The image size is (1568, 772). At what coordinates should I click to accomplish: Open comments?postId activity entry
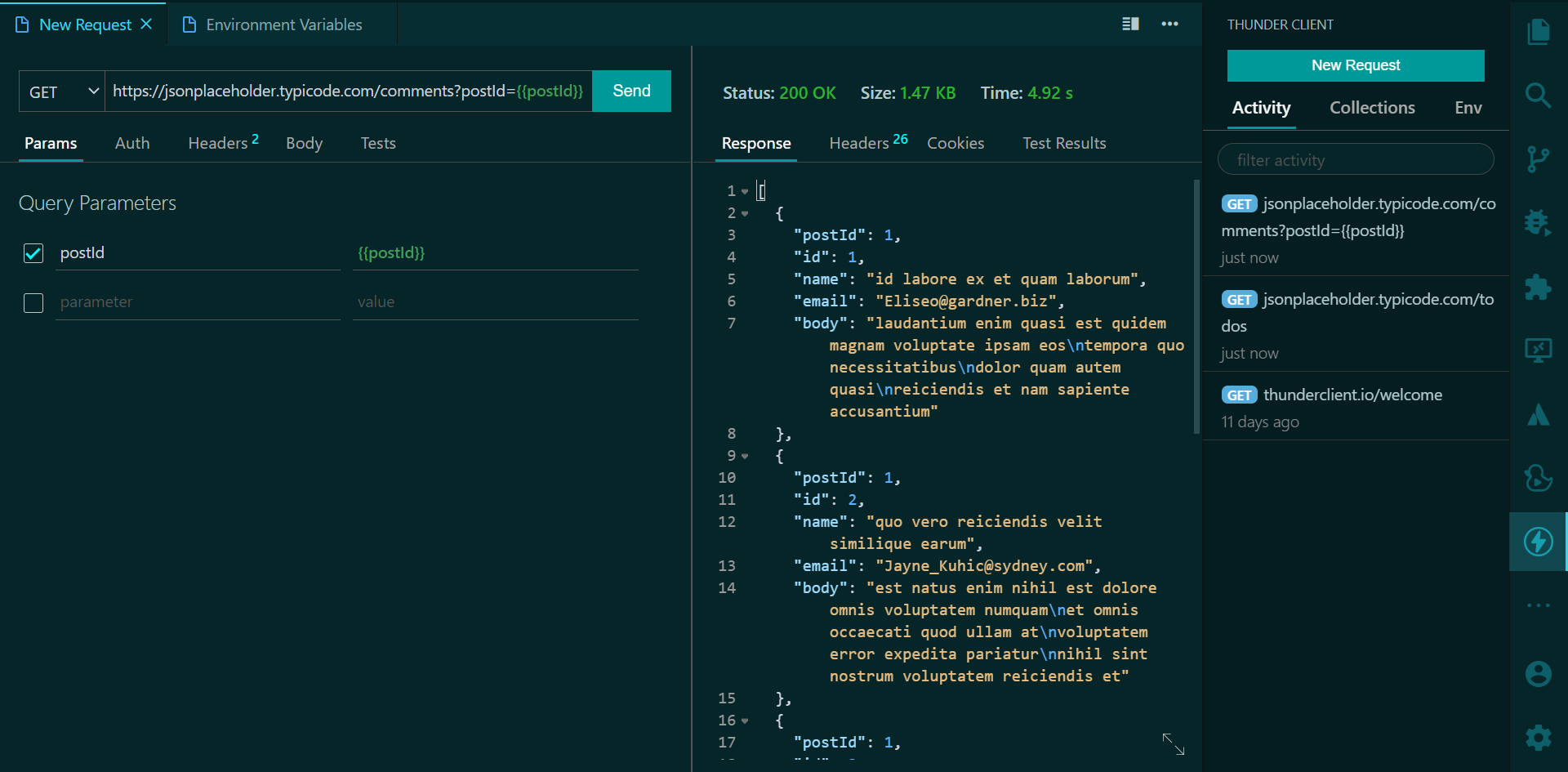[x=1356, y=229]
